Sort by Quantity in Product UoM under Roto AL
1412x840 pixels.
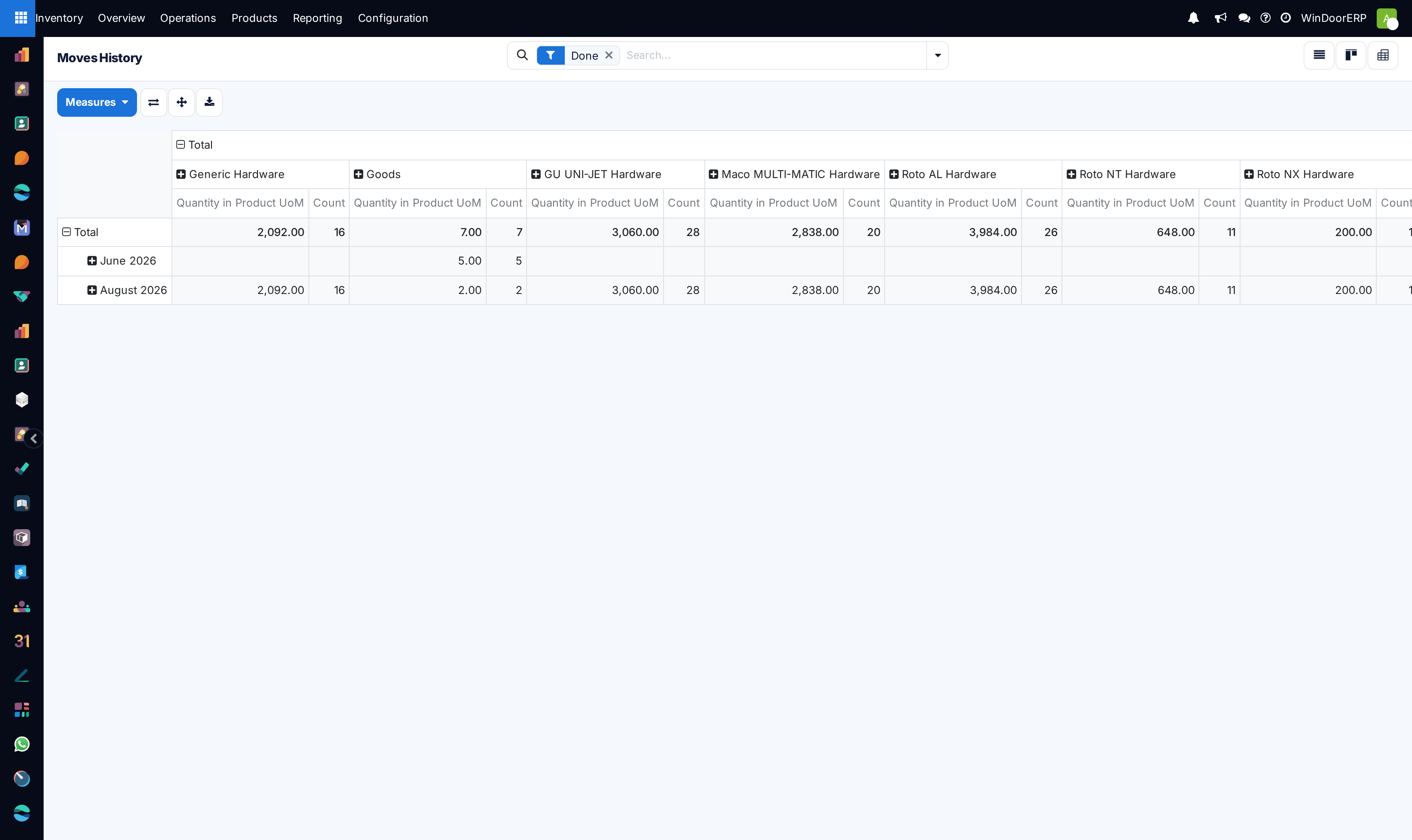[953, 203]
